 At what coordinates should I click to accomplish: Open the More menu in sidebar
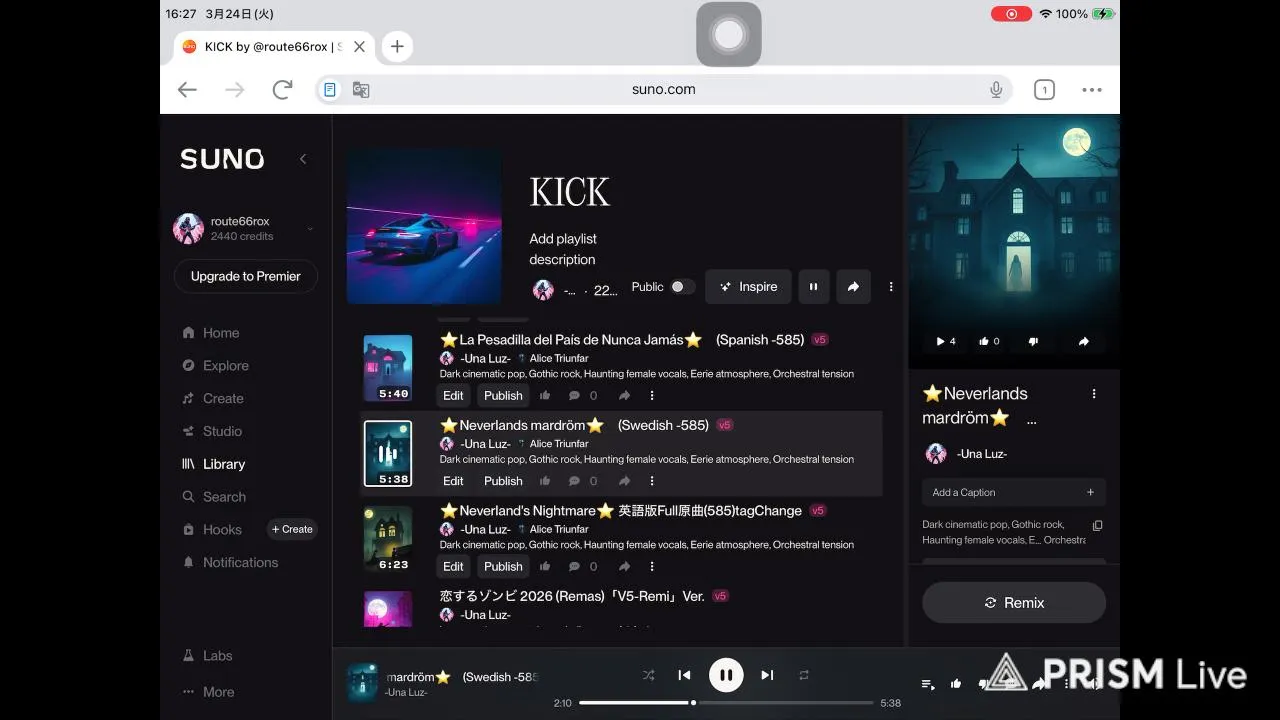pyautogui.click(x=209, y=692)
